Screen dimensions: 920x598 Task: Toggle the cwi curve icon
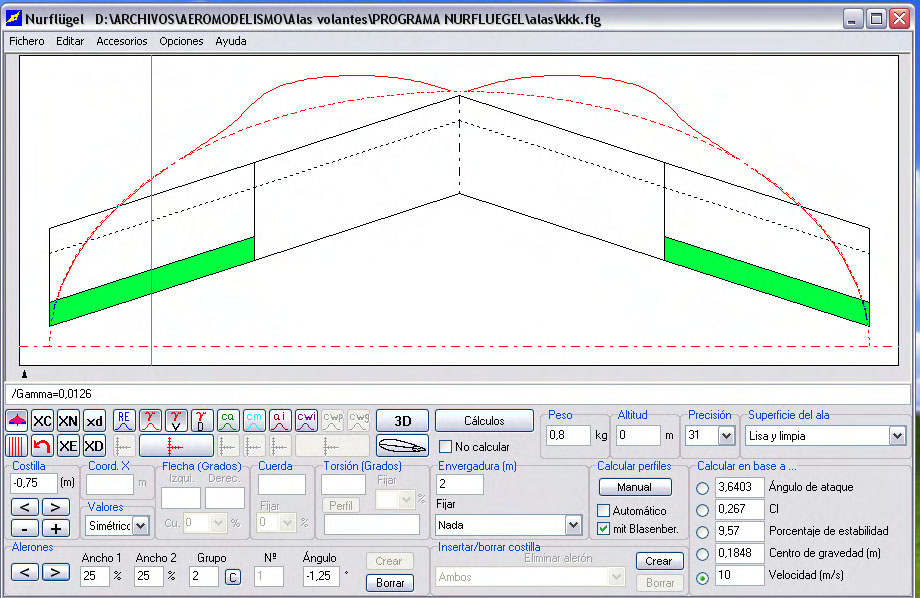click(306, 420)
